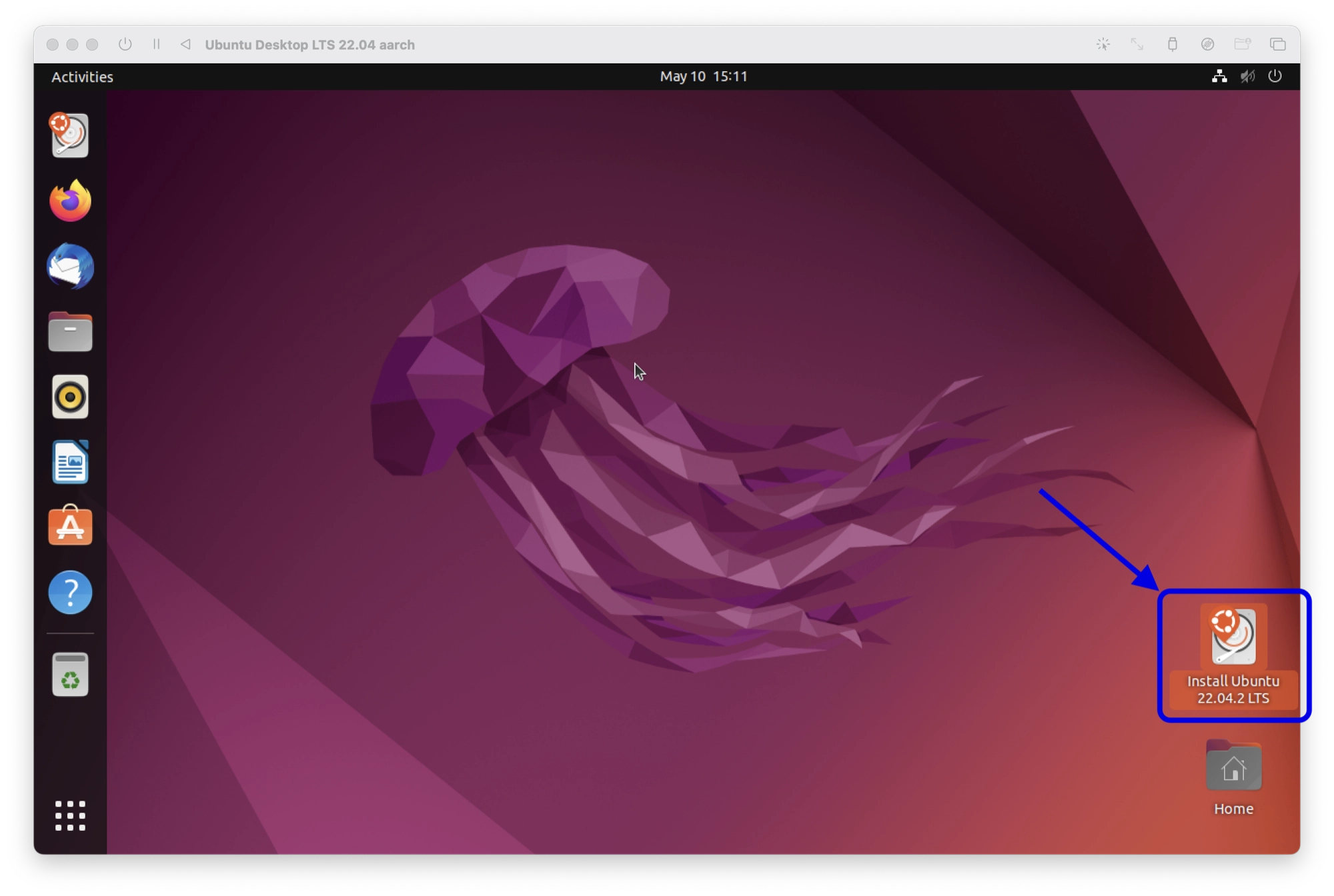The image size is (1334, 896).
Task: Click the VM power button in window toolbar
Action: tap(125, 44)
